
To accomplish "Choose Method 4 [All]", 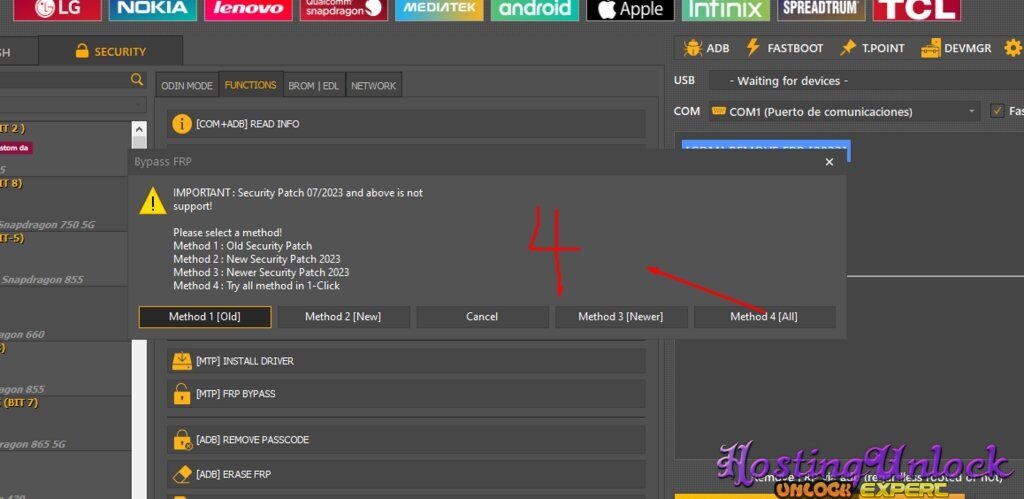I will [764, 317].
